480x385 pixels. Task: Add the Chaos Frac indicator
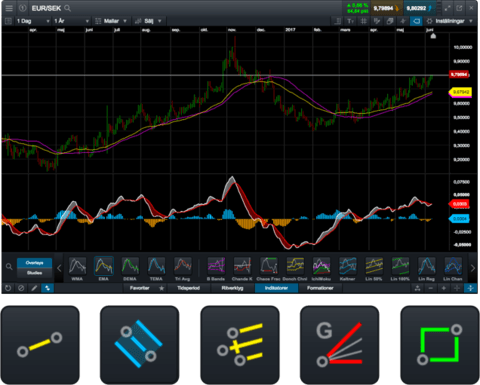pos(269,269)
